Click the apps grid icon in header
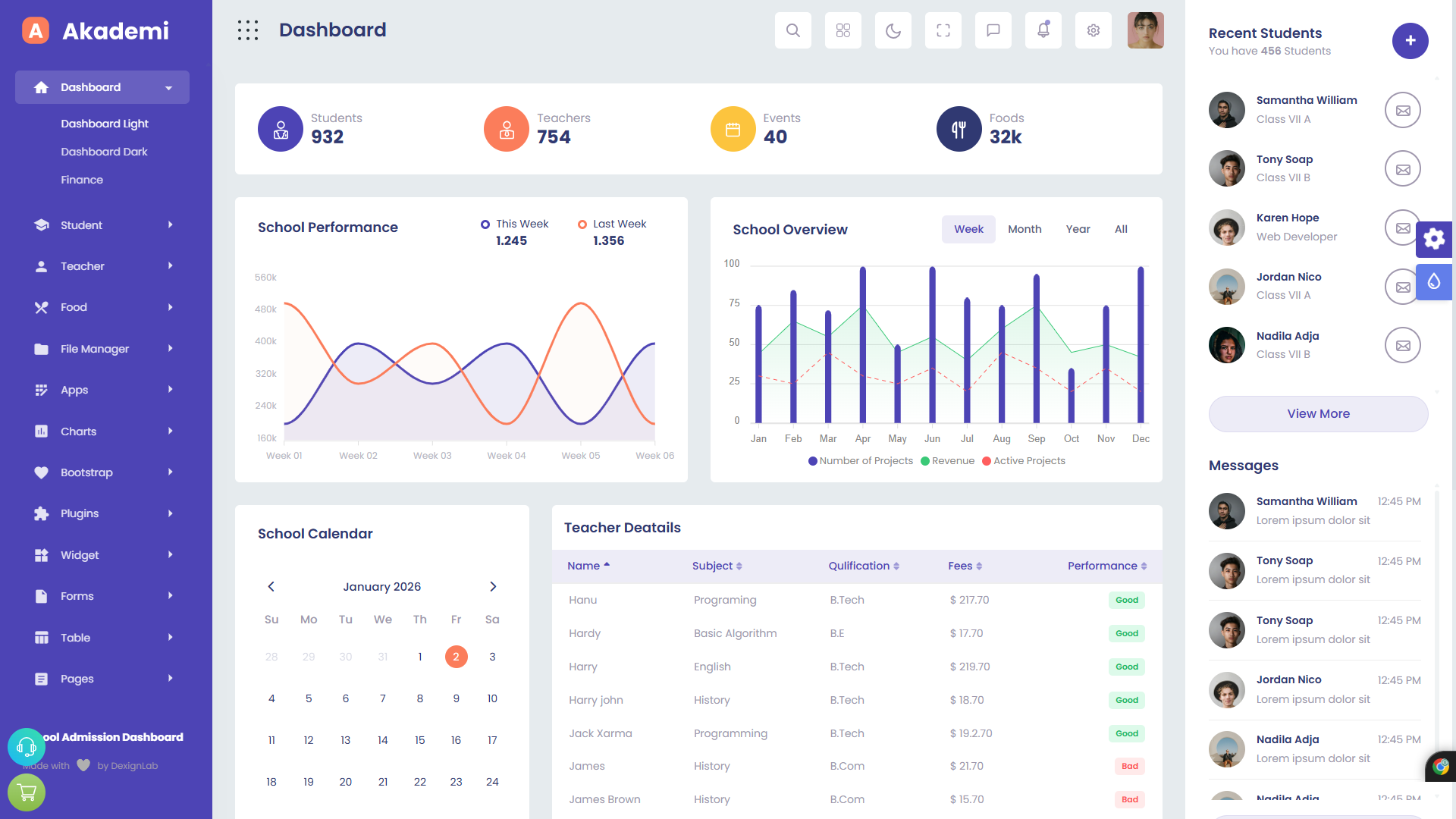The image size is (1456, 819). pyautogui.click(x=843, y=30)
